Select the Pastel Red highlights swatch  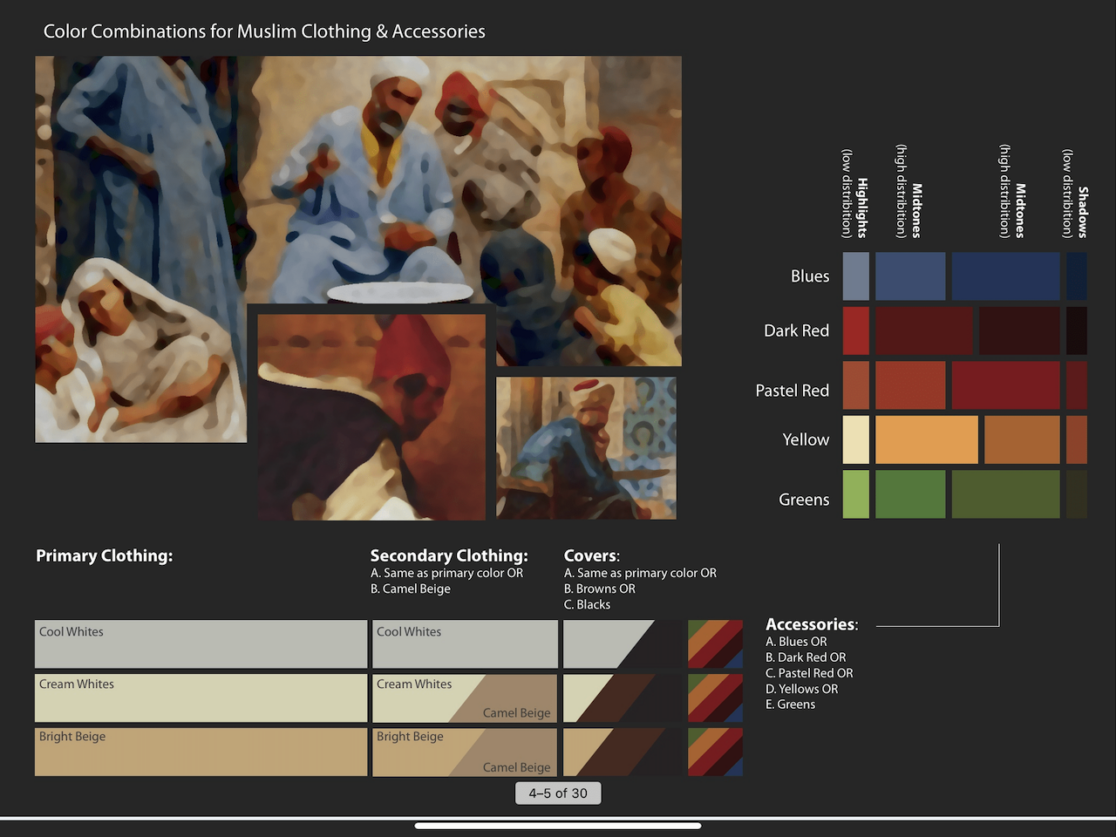click(855, 386)
